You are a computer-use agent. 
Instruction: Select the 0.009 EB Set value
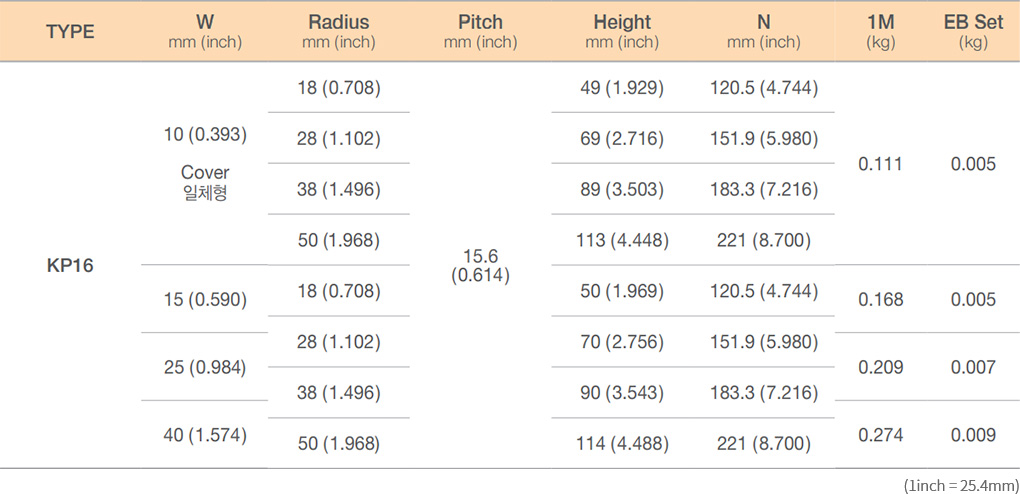[973, 435]
